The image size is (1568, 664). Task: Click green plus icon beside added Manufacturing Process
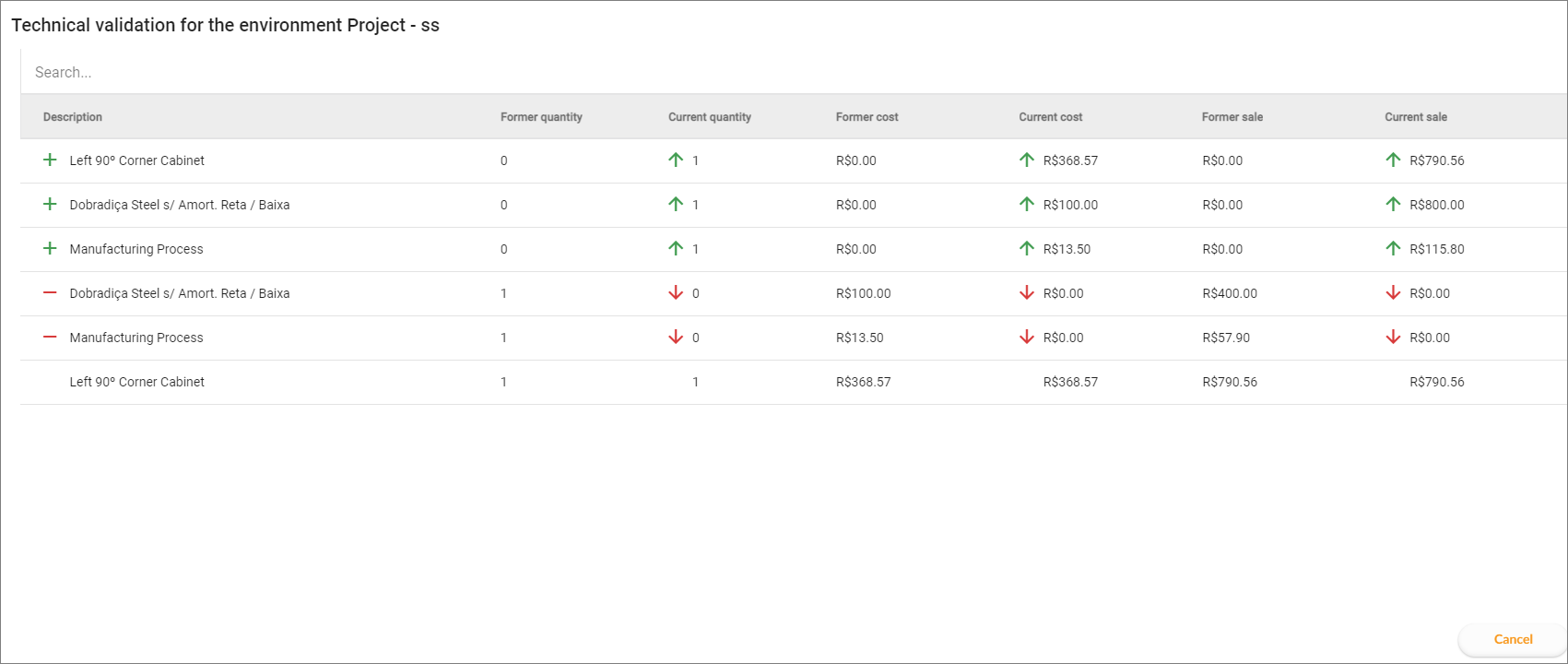point(50,248)
